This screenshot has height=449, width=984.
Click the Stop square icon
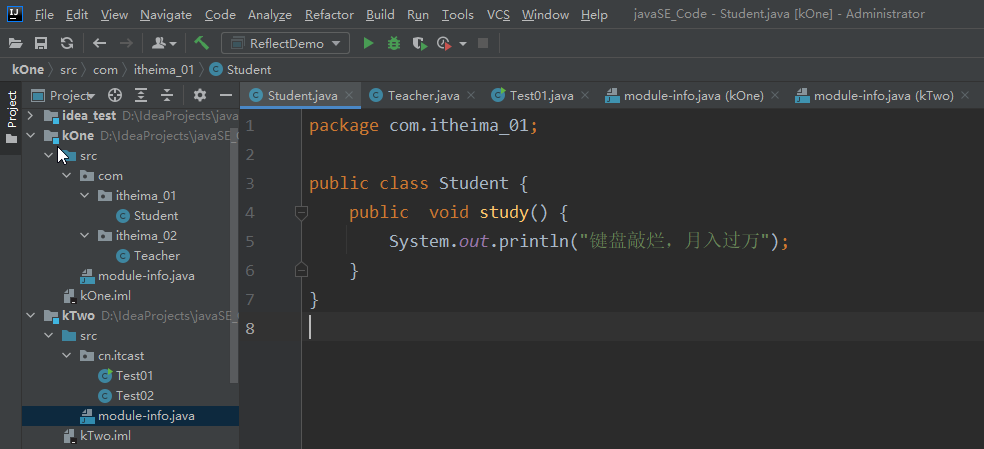483,43
